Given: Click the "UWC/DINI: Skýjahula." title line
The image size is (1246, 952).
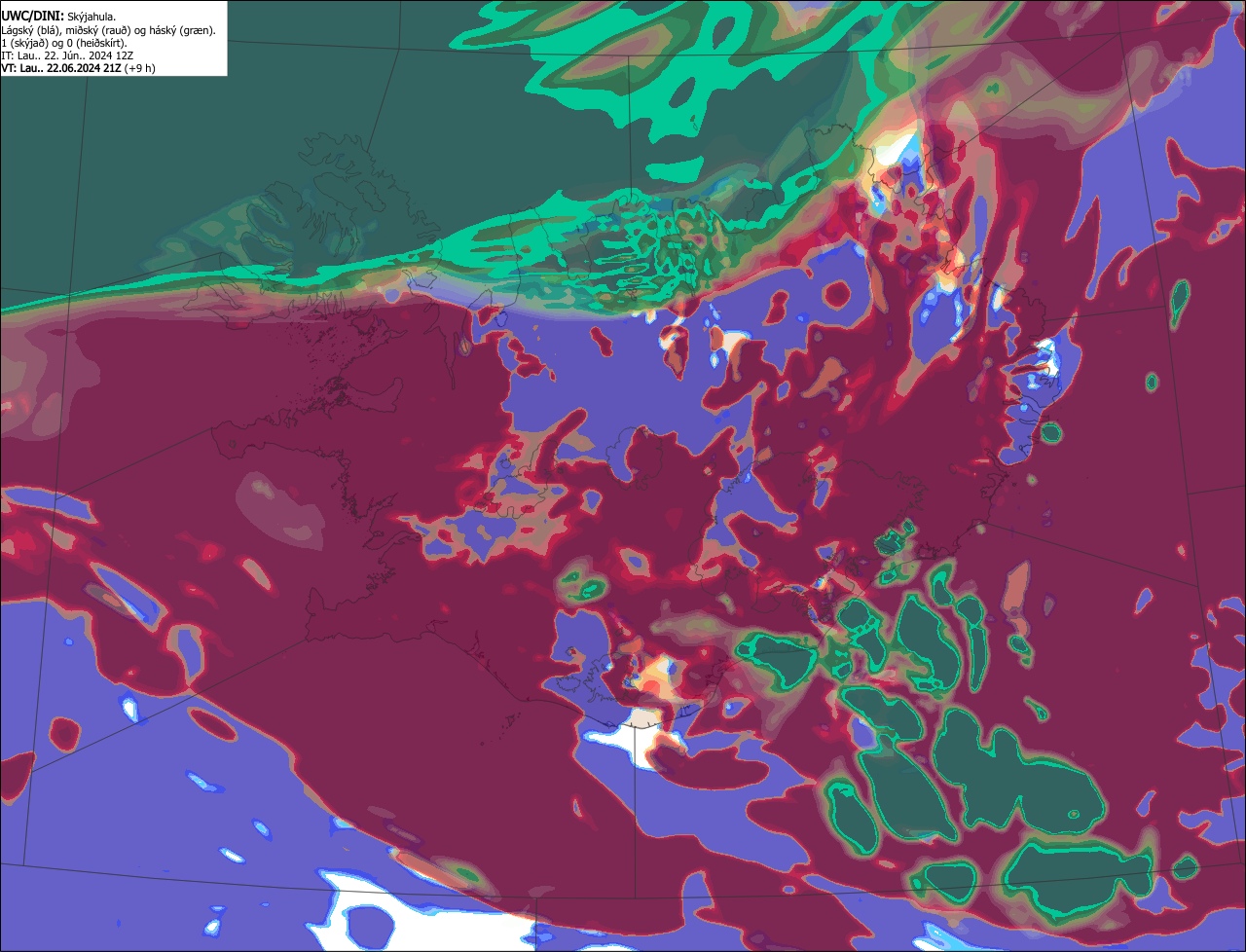Looking at the screenshot, I should (x=58, y=17).
